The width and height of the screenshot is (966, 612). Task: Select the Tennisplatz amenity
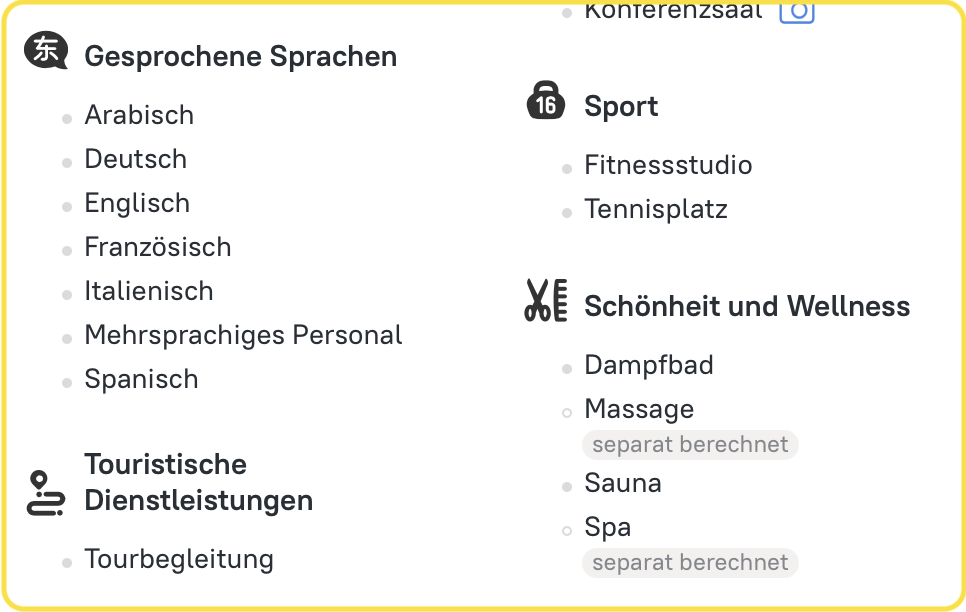[x=656, y=209]
